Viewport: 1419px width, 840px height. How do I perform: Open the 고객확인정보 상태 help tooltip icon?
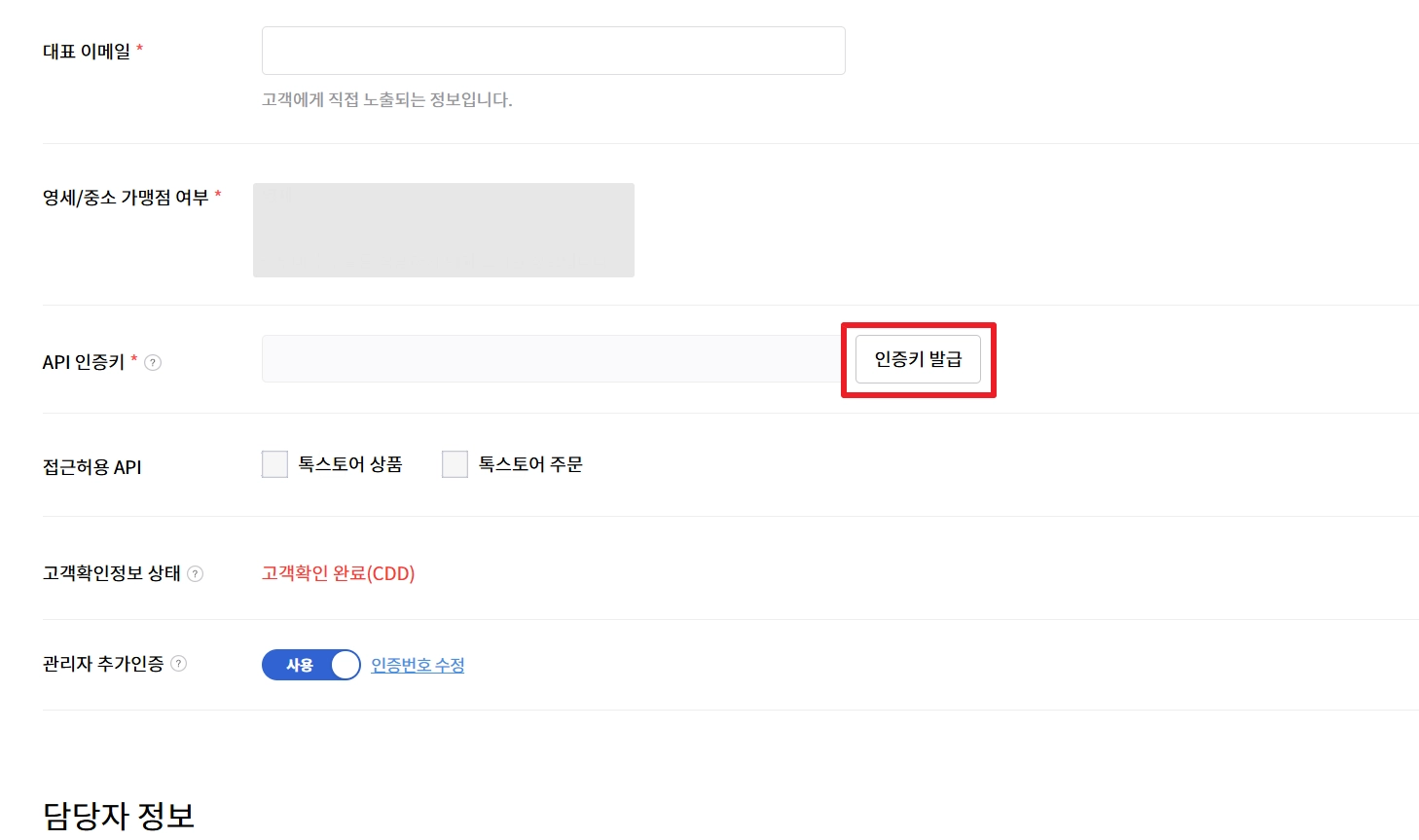coord(196,574)
